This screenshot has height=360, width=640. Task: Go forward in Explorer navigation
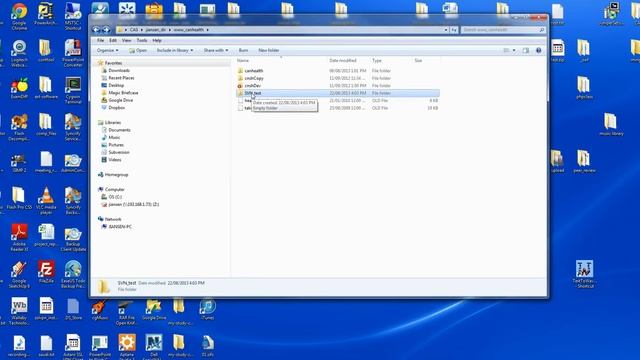click(106, 29)
